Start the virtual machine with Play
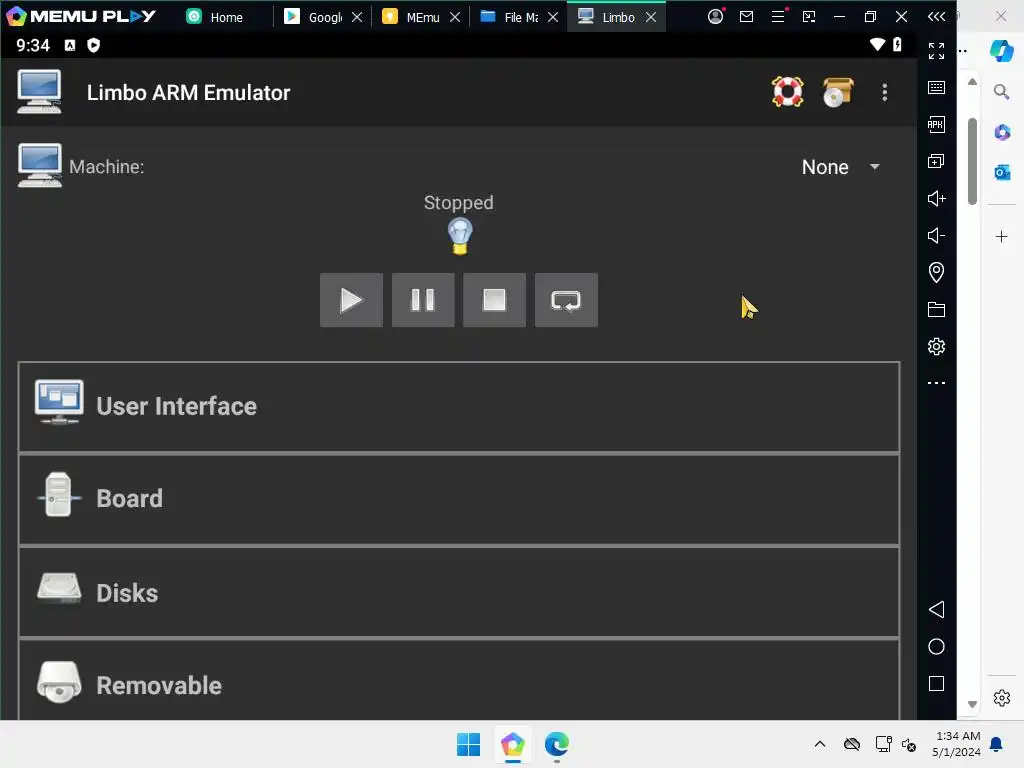The image size is (1024, 768). [x=351, y=300]
